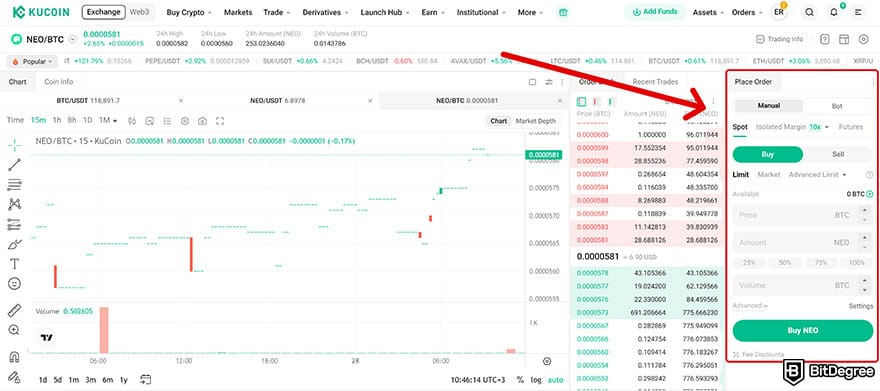This screenshot has width=880, height=391.
Task: Open NEO/BTC pair selector chevron
Action: tap(72, 39)
